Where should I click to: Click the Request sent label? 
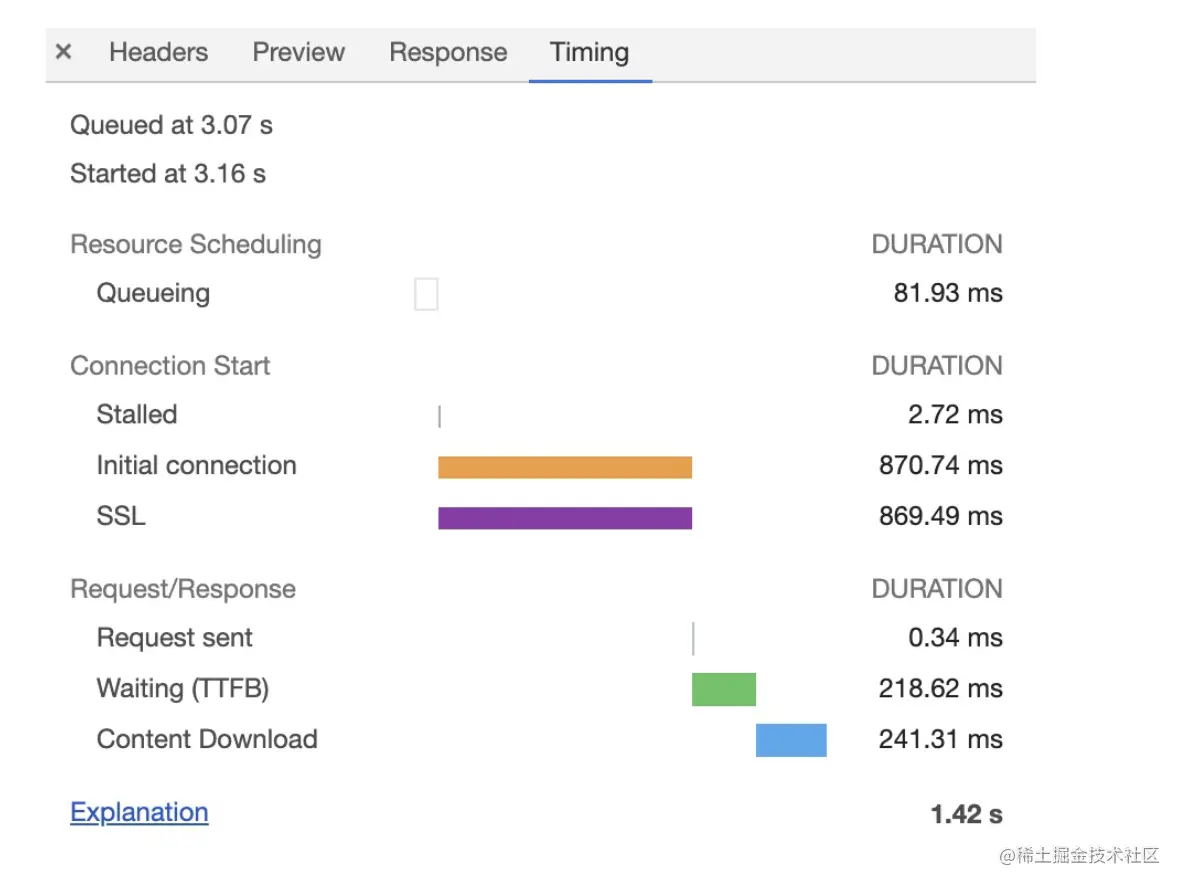click(x=174, y=638)
